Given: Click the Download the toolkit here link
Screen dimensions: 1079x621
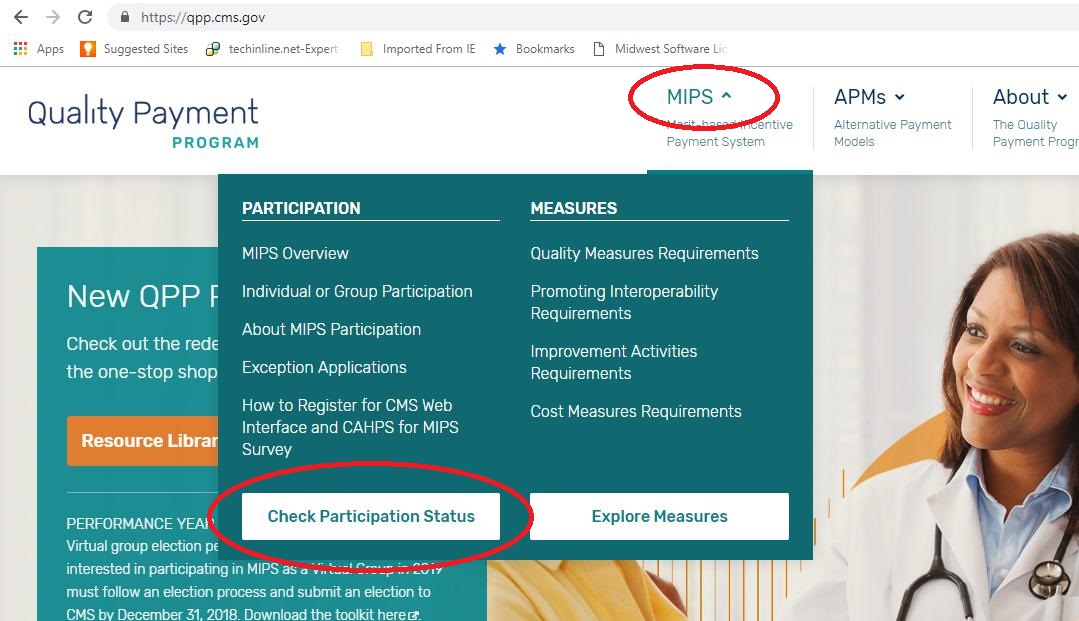Looking at the screenshot, I should 331,614.
